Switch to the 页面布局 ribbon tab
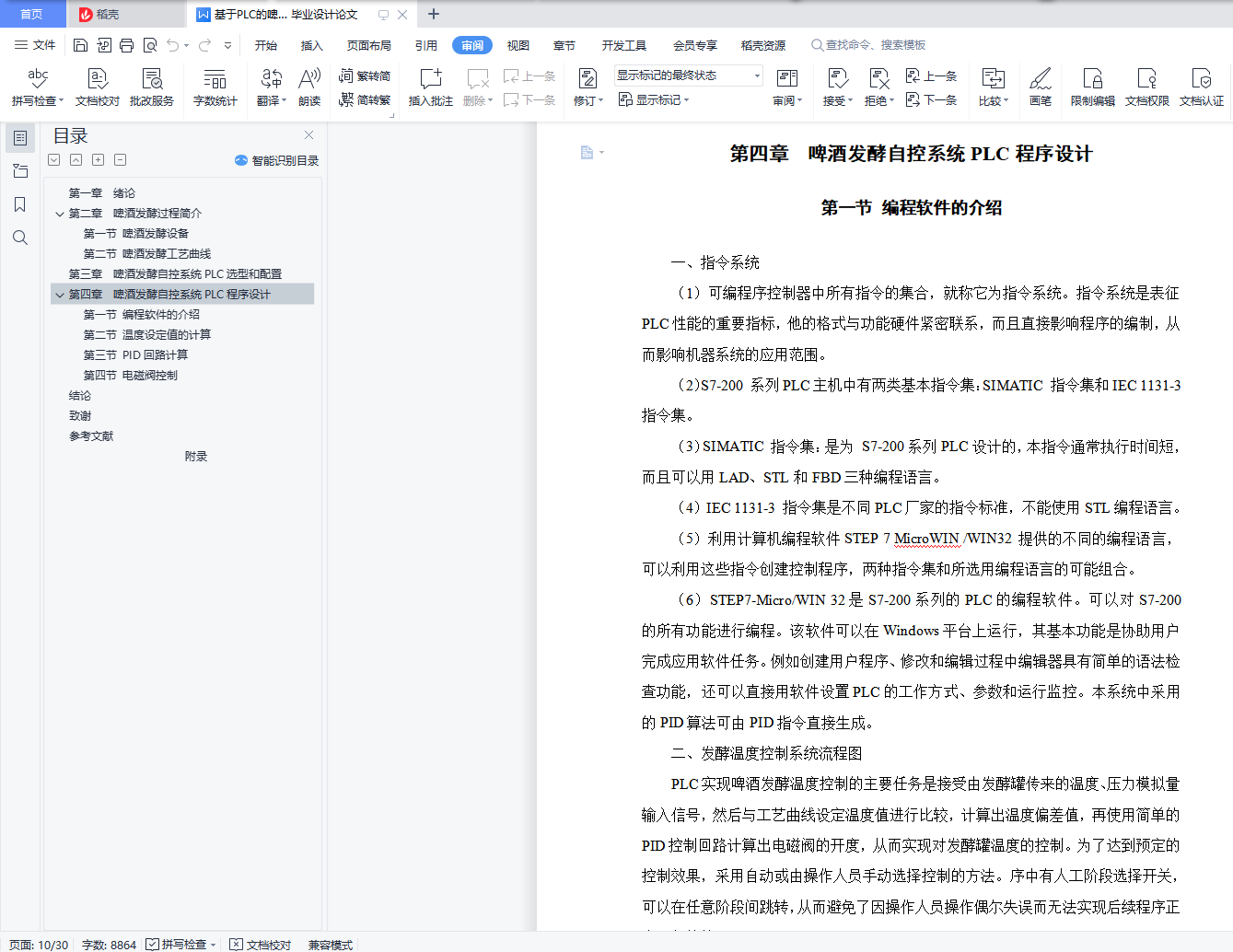The height and width of the screenshot is (952, 1233). click(x=369, y=45)
